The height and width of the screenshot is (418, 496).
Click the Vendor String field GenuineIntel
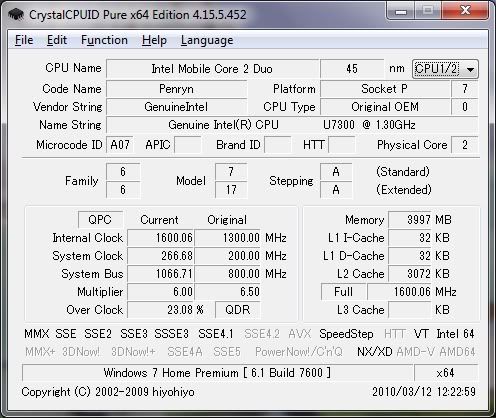pyautogui.click(x=176, y=107)
